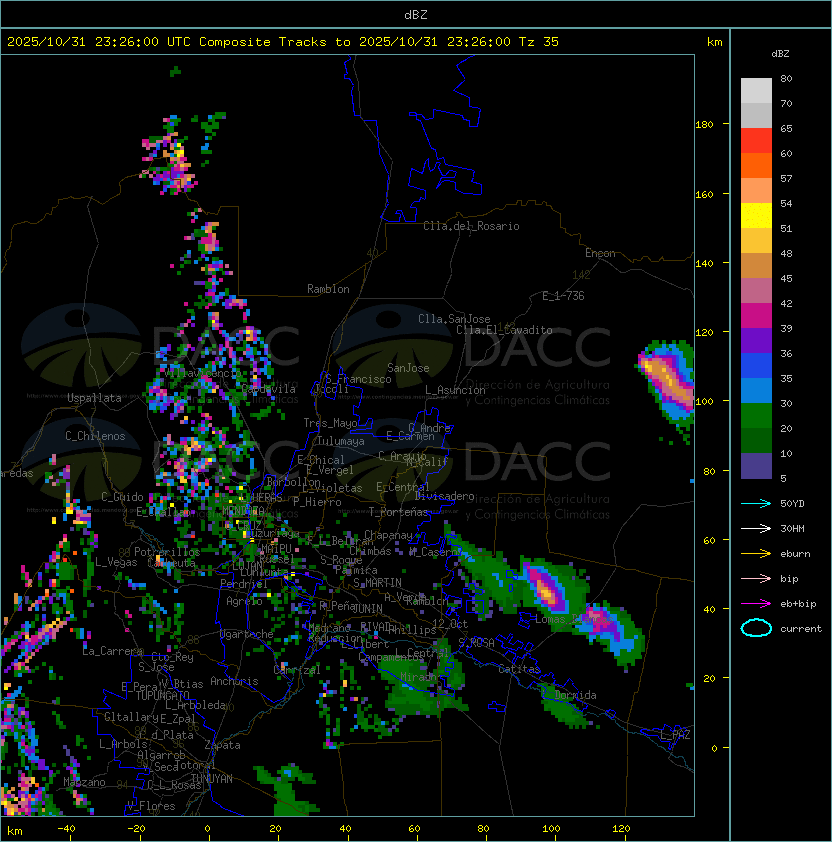Click the 'L_Vegas' map label
Screen dimensions: 832x842
116,562
